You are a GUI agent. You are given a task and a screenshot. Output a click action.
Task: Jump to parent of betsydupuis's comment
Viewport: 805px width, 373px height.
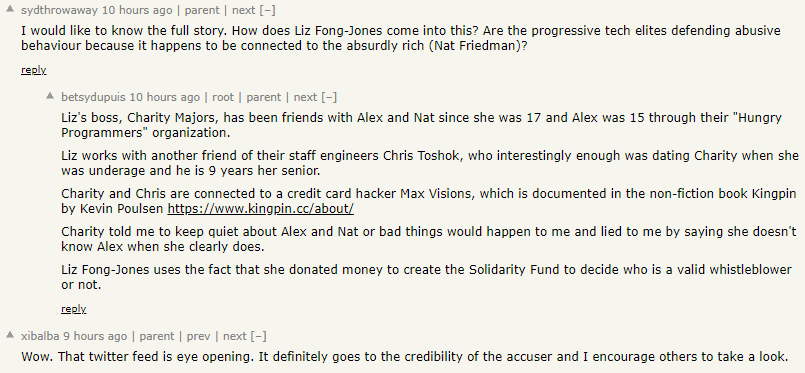point(263,97)
